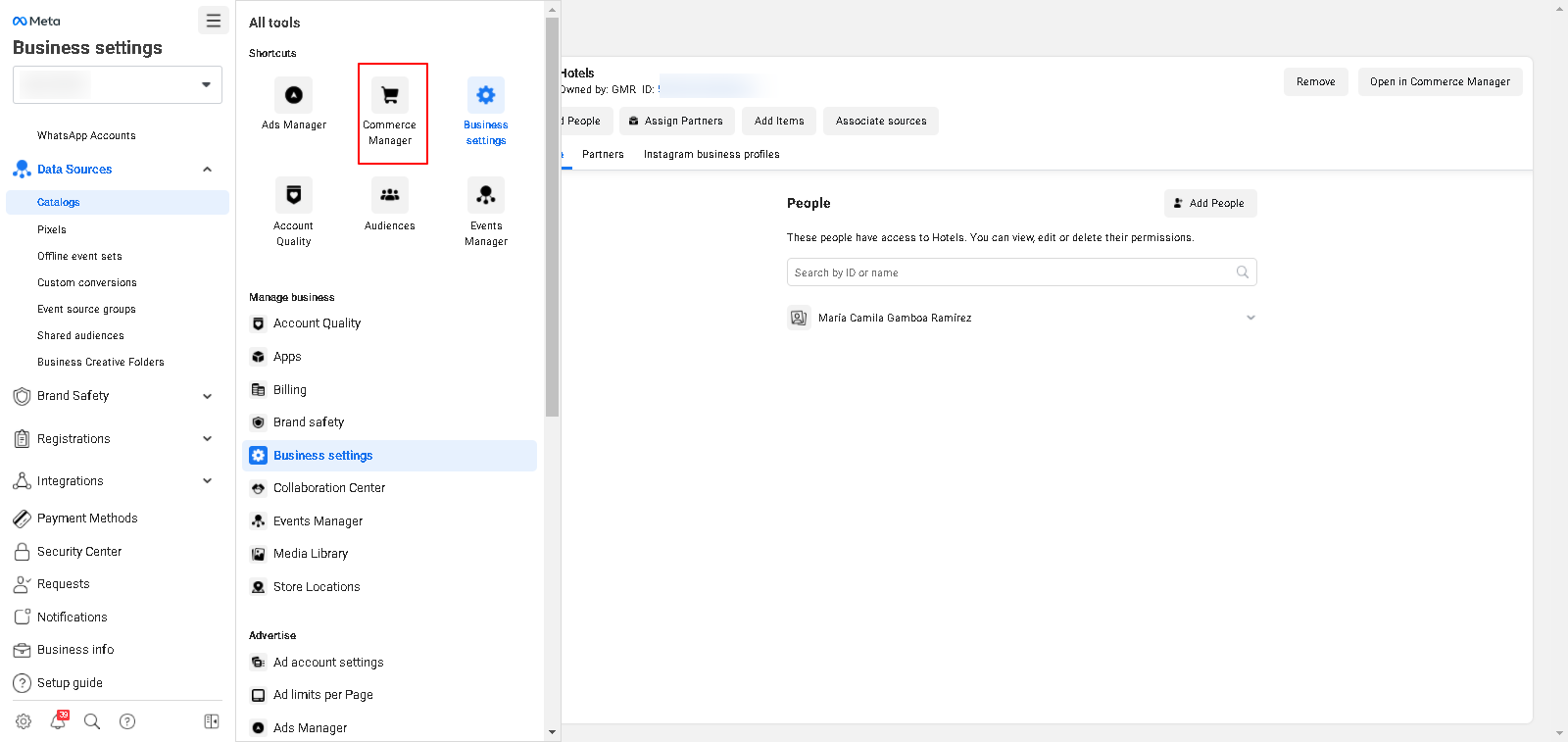Select Custom conversions
The image size is (1568, 742).
coord(87,283)
